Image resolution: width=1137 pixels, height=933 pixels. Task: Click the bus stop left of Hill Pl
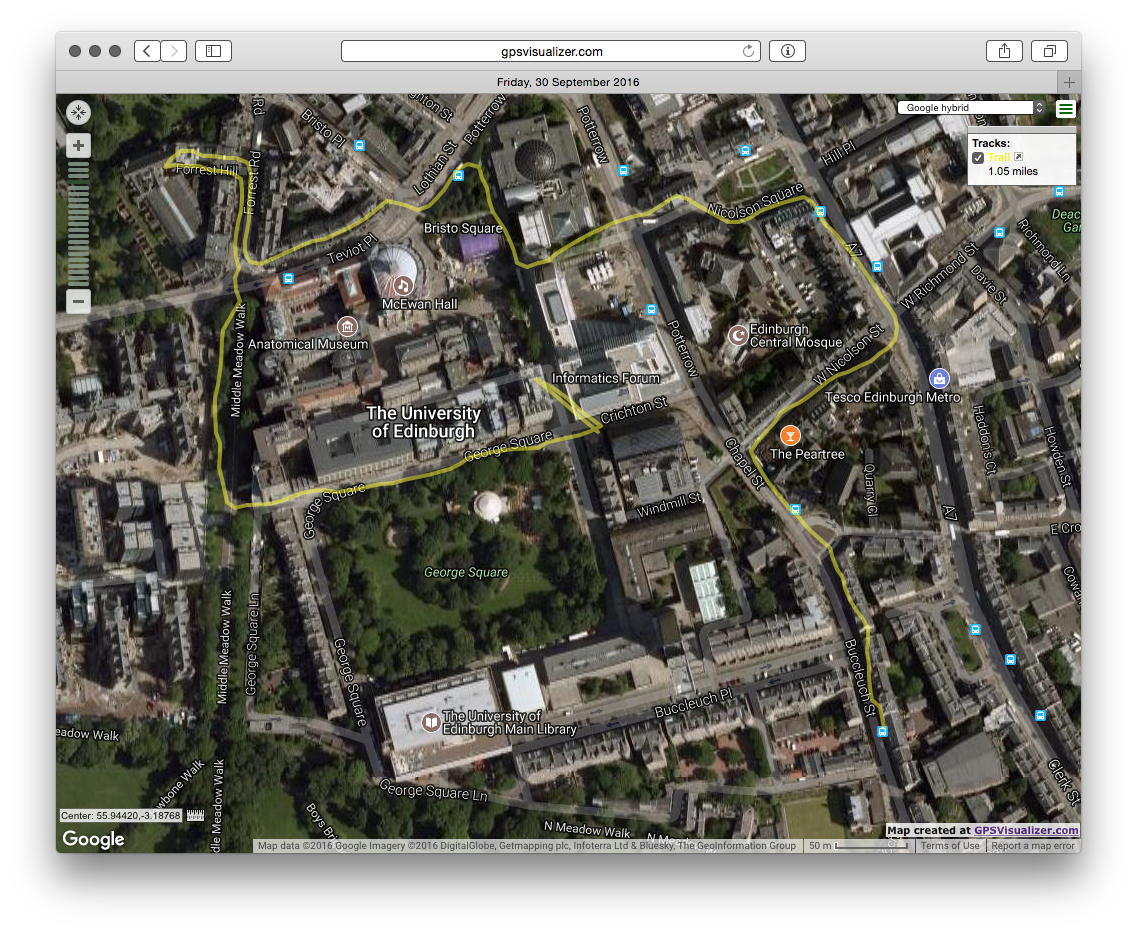(745, 151)
